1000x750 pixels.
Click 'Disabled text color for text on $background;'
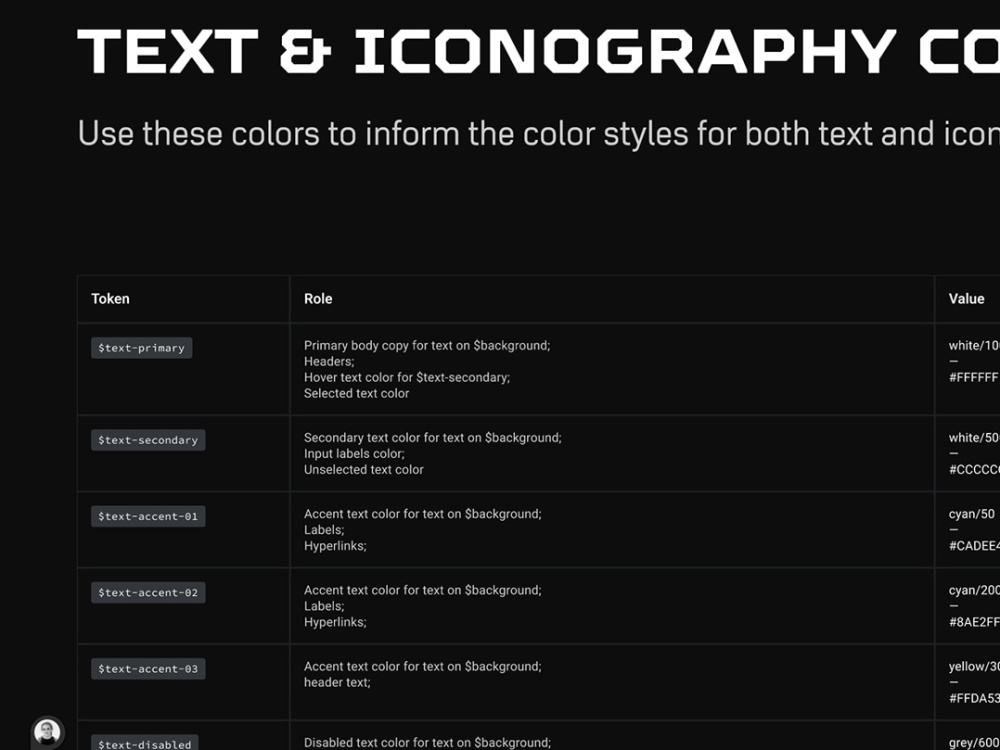coord(427,742)
